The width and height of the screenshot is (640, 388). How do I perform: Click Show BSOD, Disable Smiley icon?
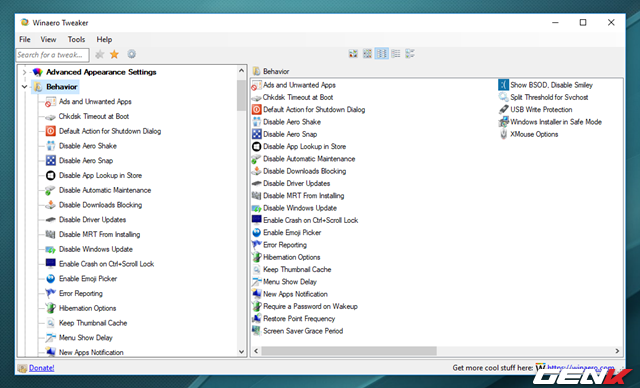point(503,85)
